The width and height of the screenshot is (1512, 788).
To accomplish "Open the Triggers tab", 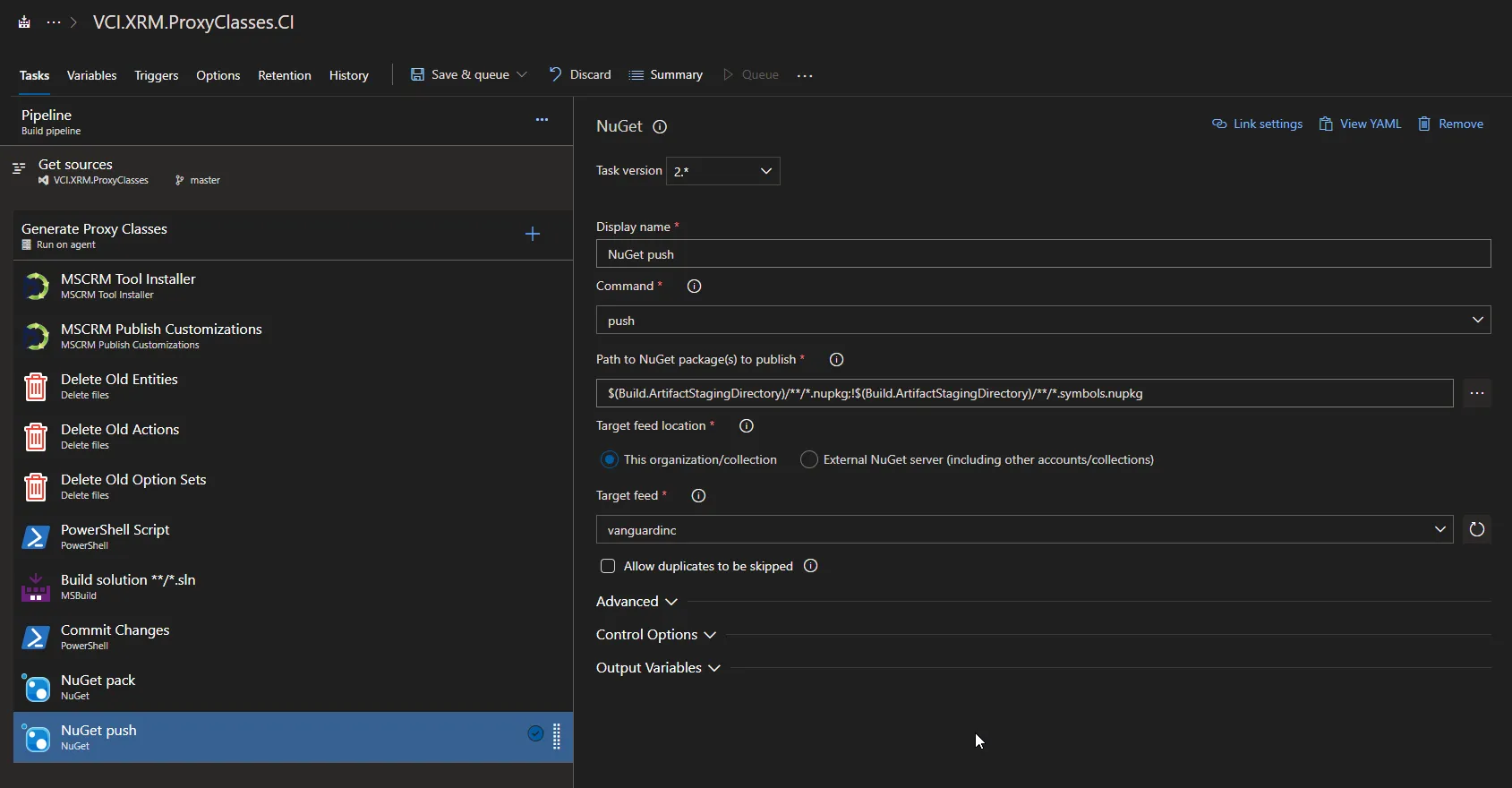I will coord(156,75).
